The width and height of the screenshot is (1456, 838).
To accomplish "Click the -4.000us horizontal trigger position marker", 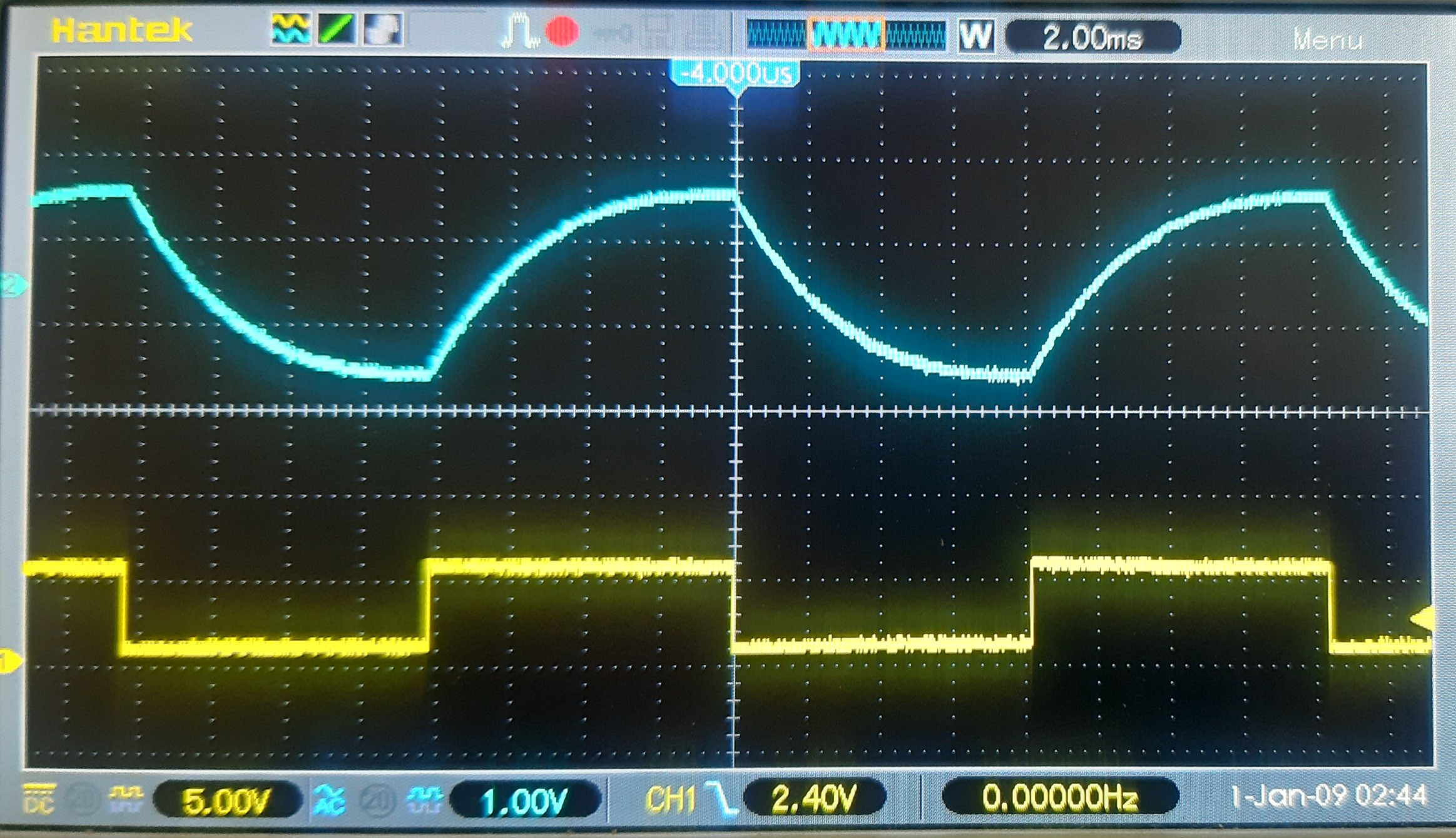I will click(x=736, y=74).
